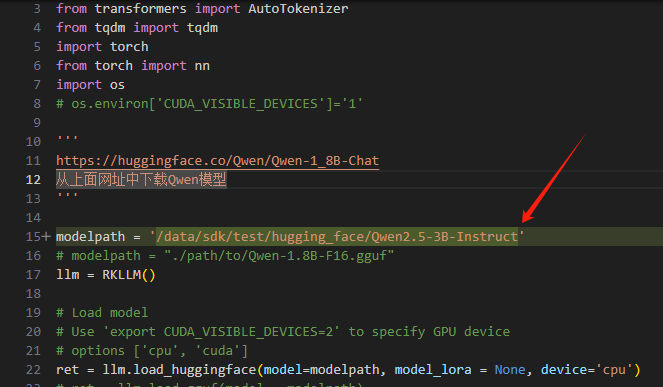The image size is (663, 387).
Task: Click 'device='cpu'' argument on line 22
Action: [587, 370]
